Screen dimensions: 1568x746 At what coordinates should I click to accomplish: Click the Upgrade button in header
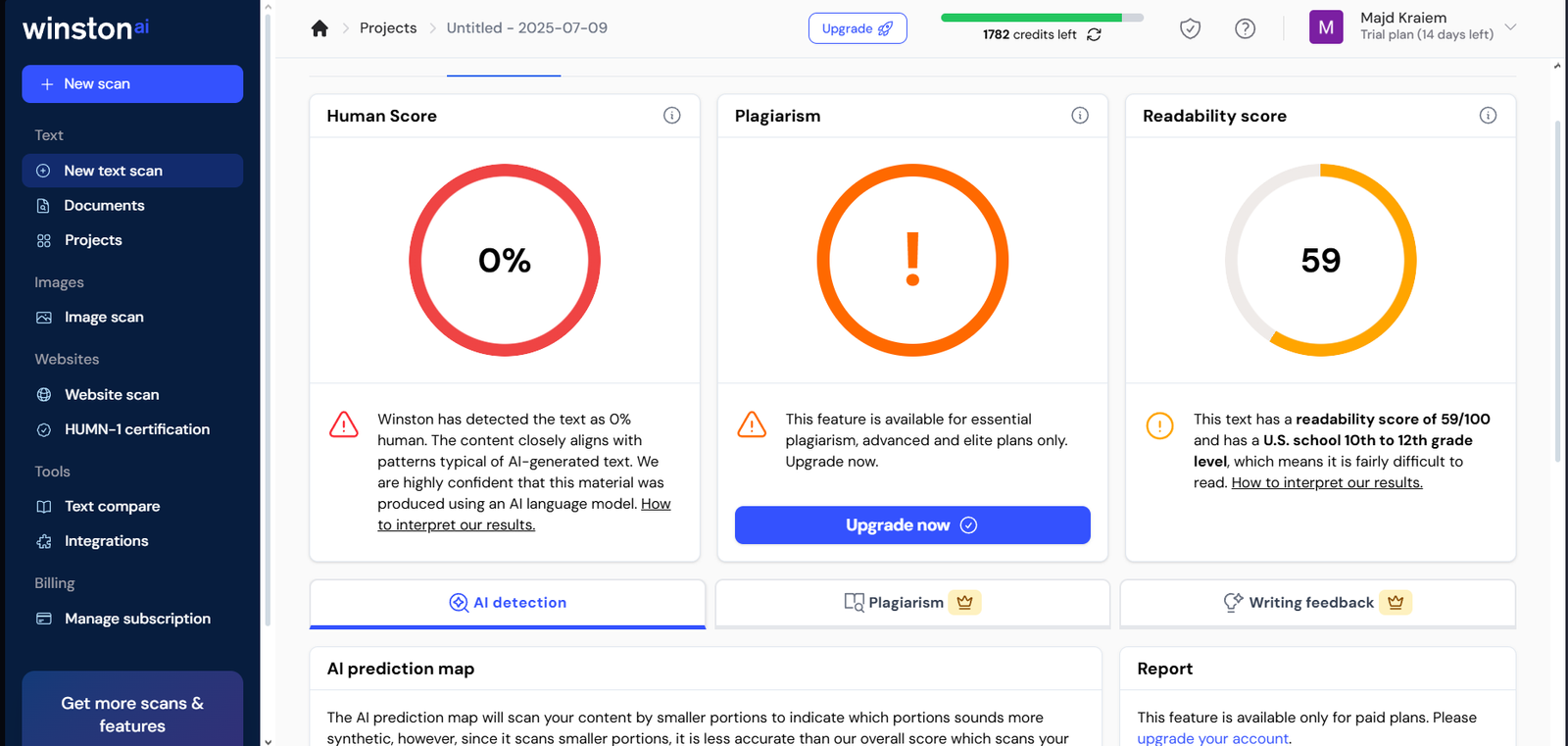pos(857,28)
